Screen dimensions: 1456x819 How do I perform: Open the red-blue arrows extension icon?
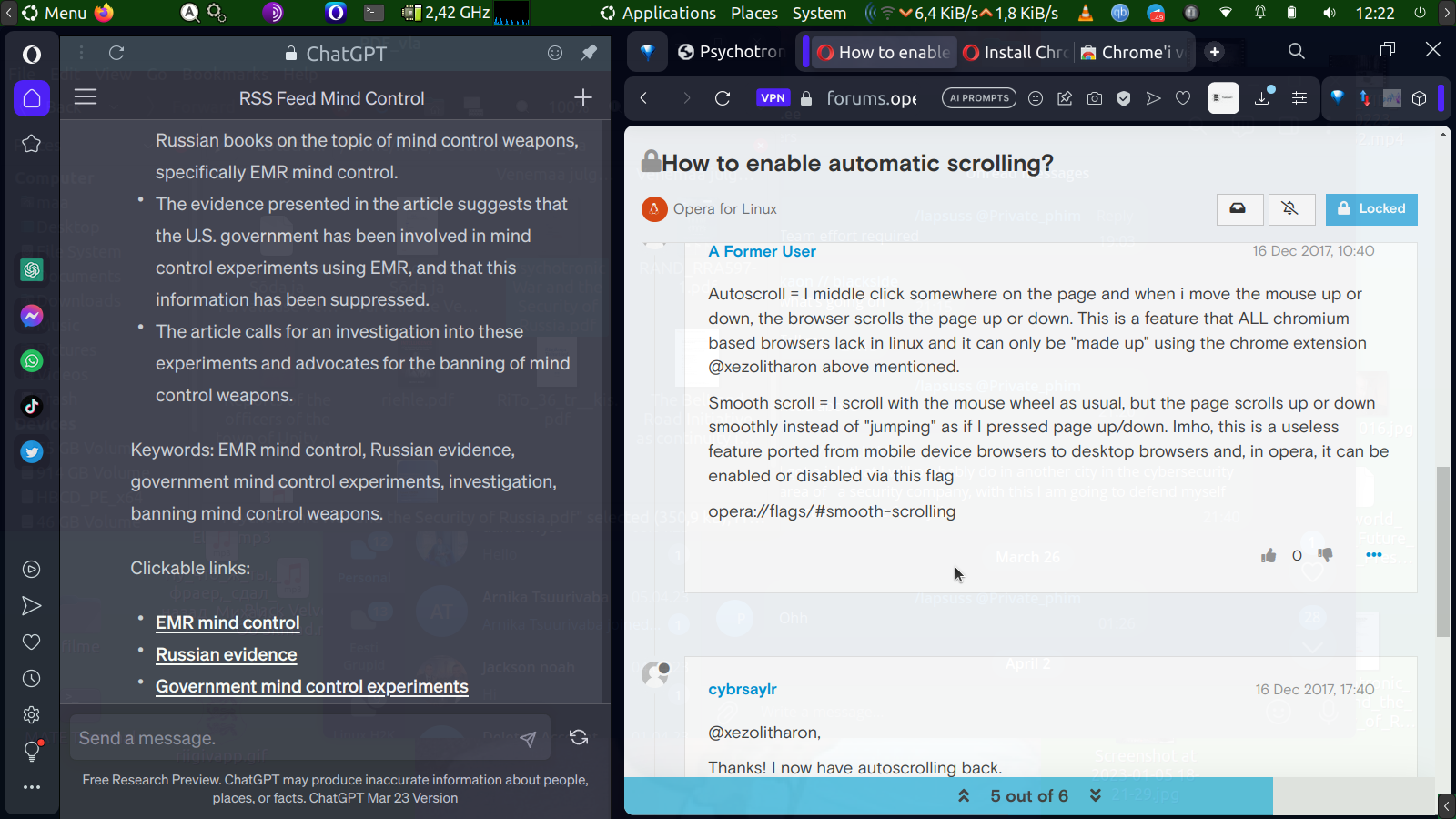pyautogui.click(x=1365, y=98)
